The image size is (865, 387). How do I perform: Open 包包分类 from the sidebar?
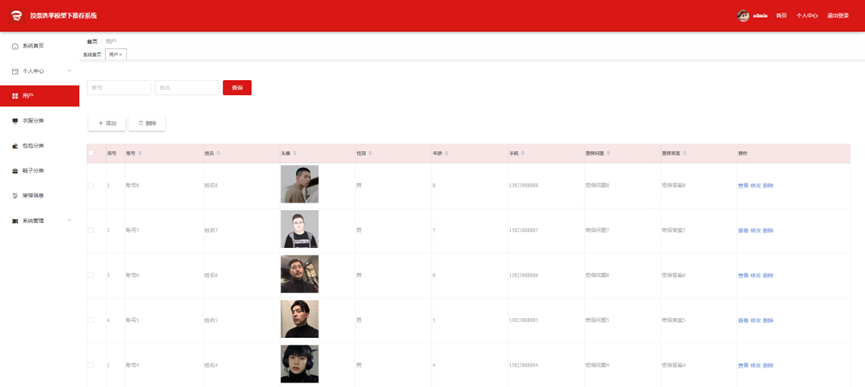[33, 146]
